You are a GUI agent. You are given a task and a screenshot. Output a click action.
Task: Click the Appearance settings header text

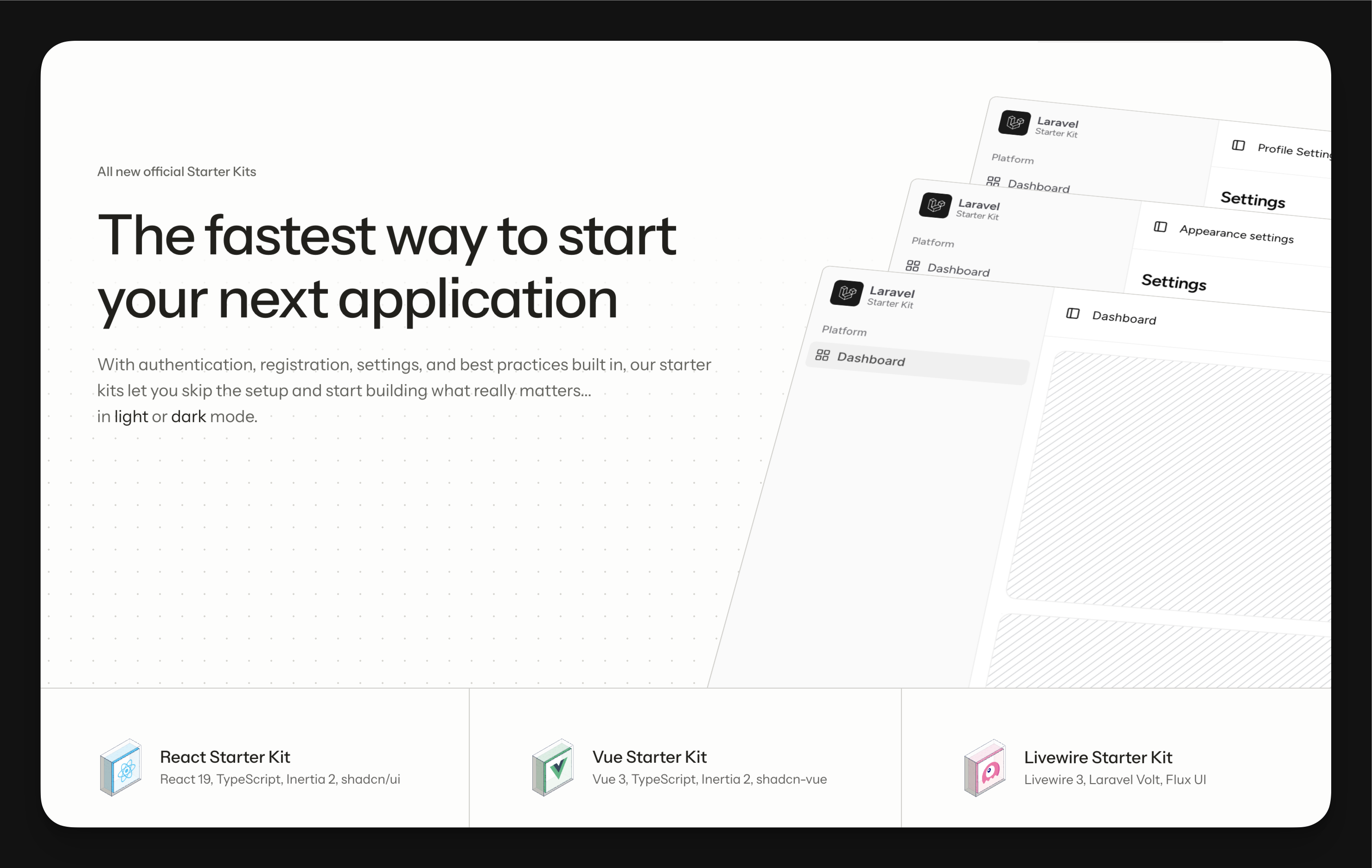1237,234
